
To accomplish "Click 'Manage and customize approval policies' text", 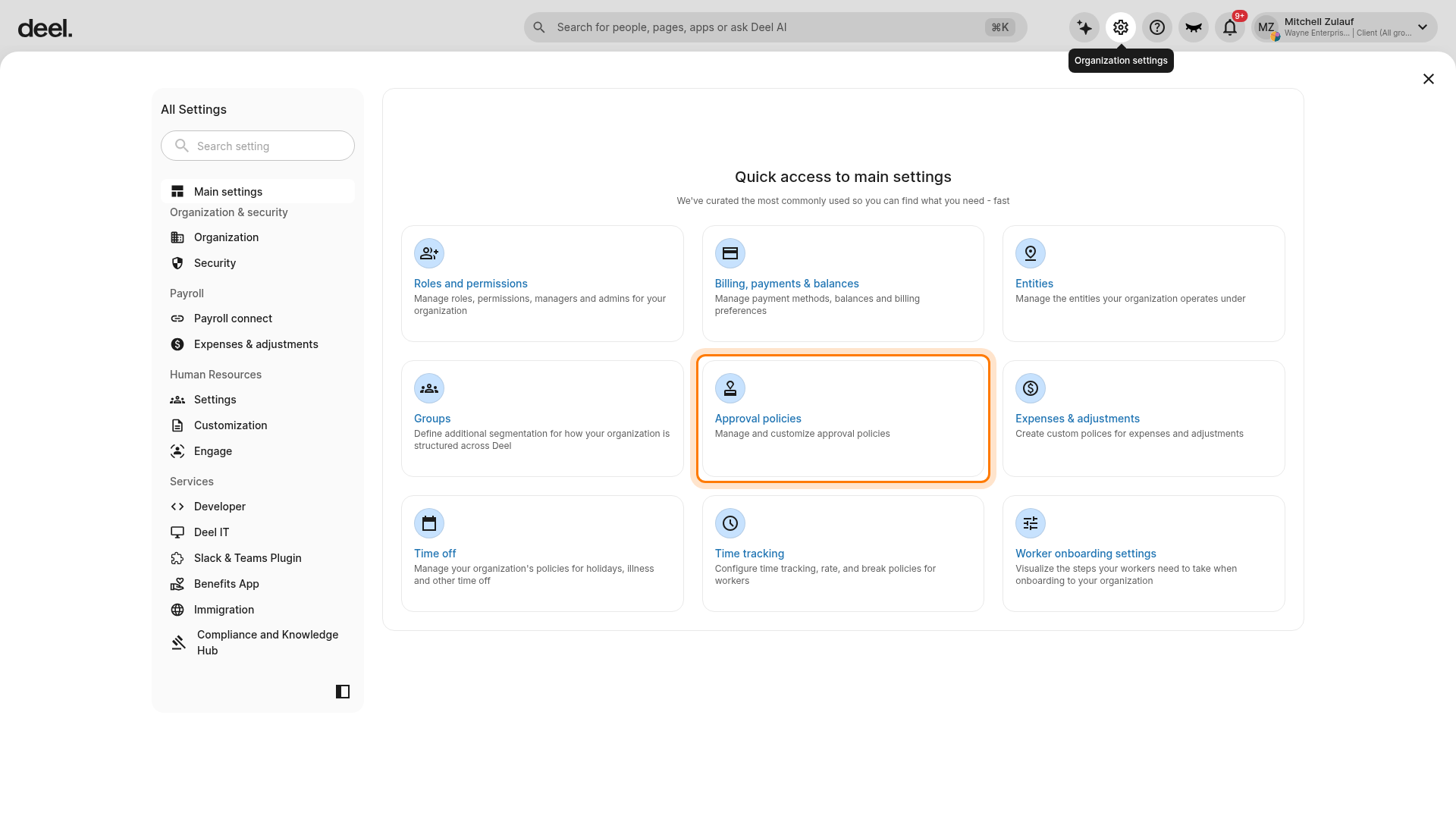I will click(x=802, y=434).
